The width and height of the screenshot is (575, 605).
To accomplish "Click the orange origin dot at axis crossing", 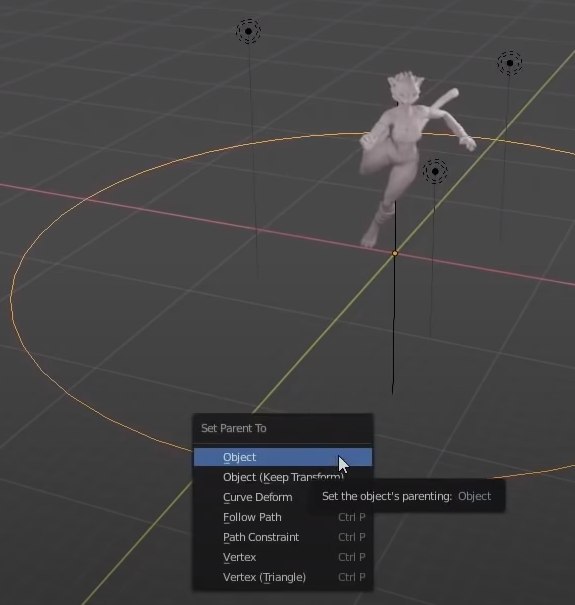I will click(x=394, y=253).
